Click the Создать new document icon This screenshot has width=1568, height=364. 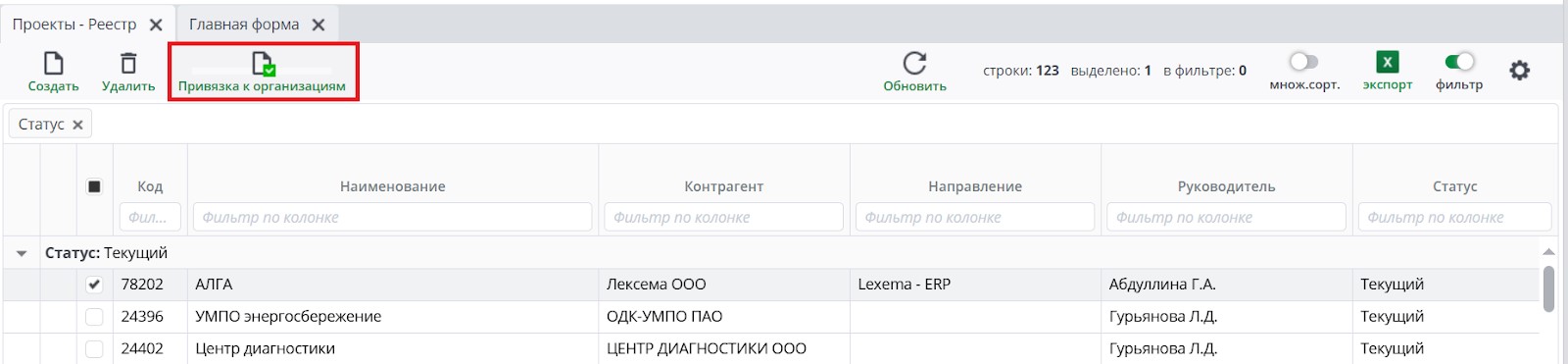(x=54, y=64)
